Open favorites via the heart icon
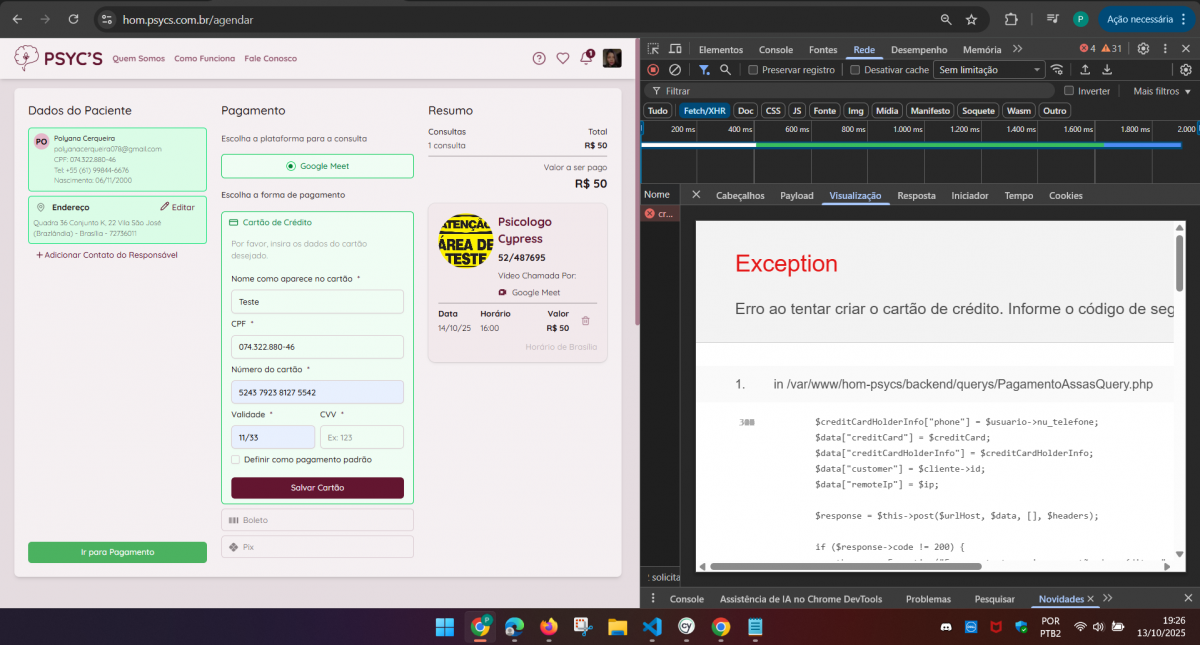The image size is (1200, 645). click(563, 59)
